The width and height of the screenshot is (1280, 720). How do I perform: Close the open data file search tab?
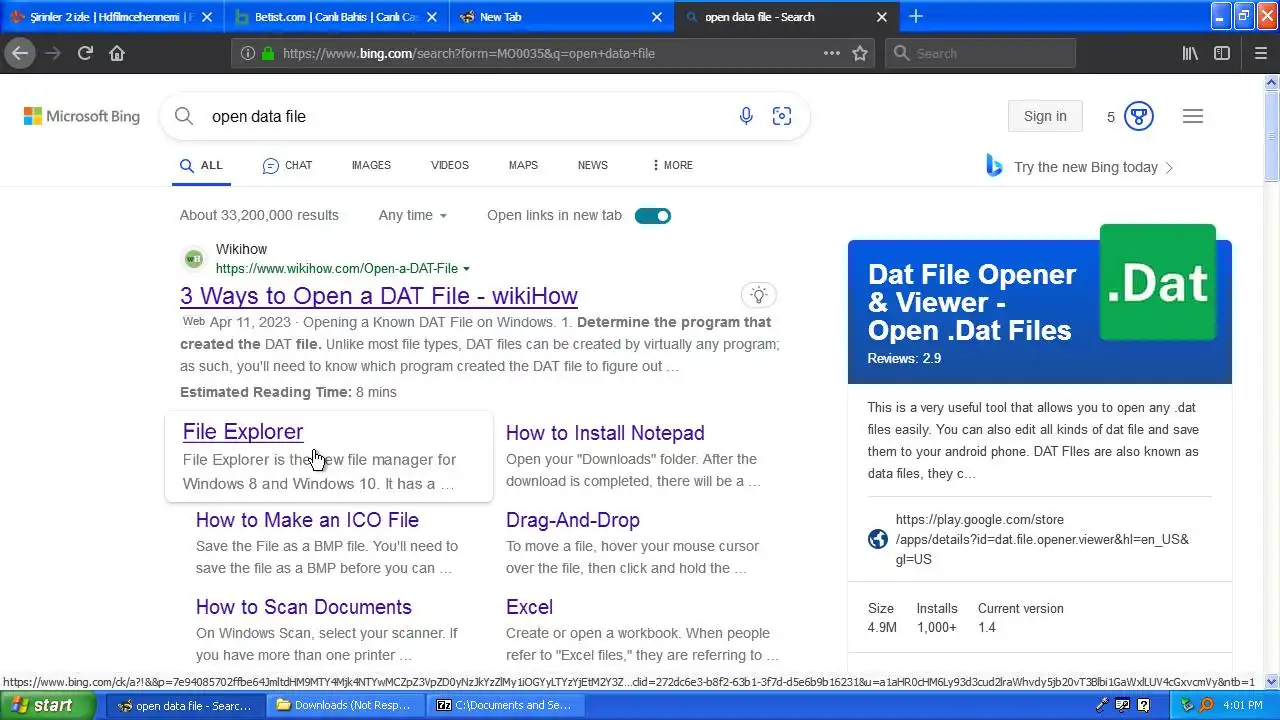coord(882,16)
